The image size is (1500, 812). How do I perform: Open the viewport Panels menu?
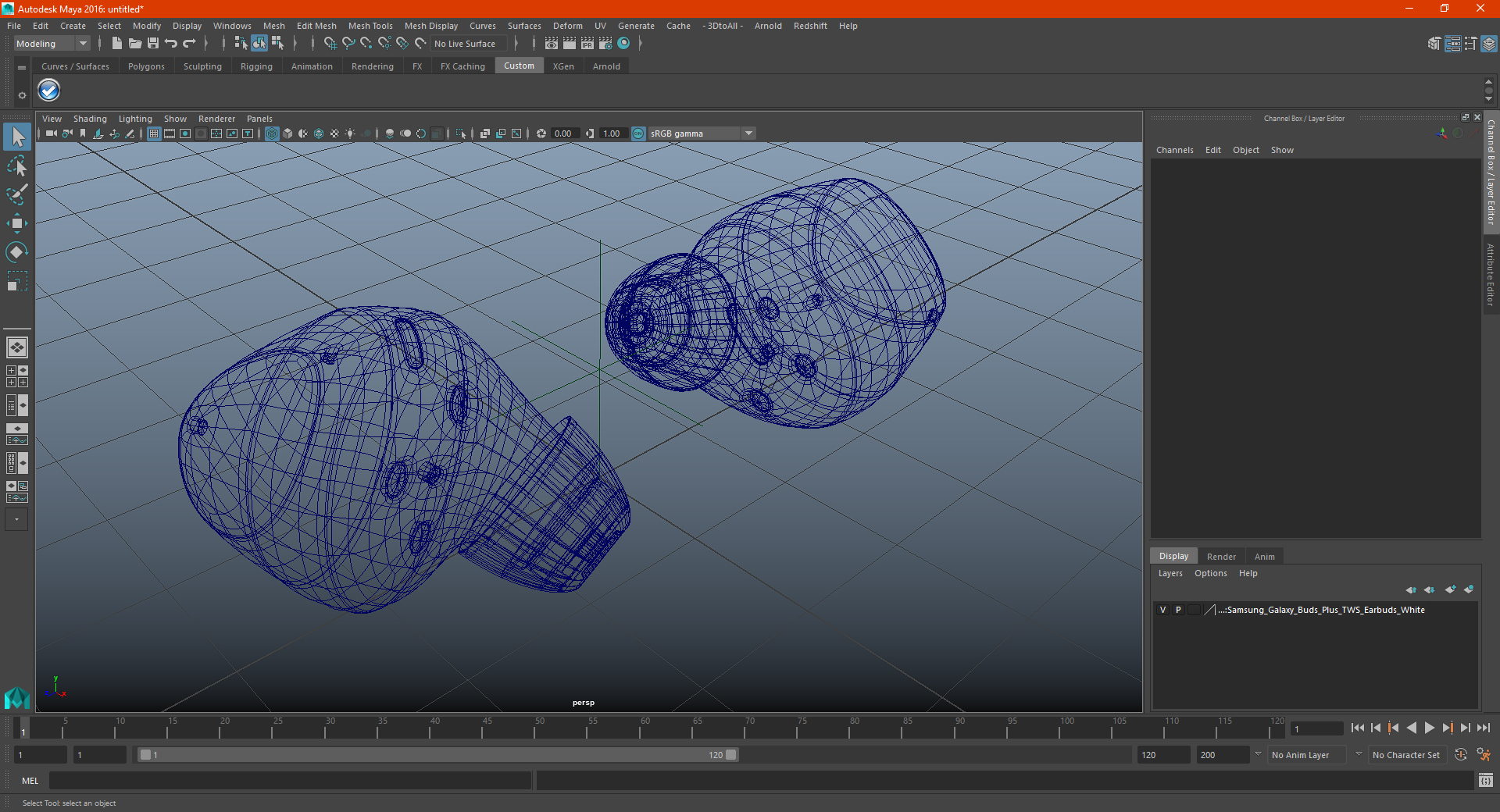pos(259,119)
